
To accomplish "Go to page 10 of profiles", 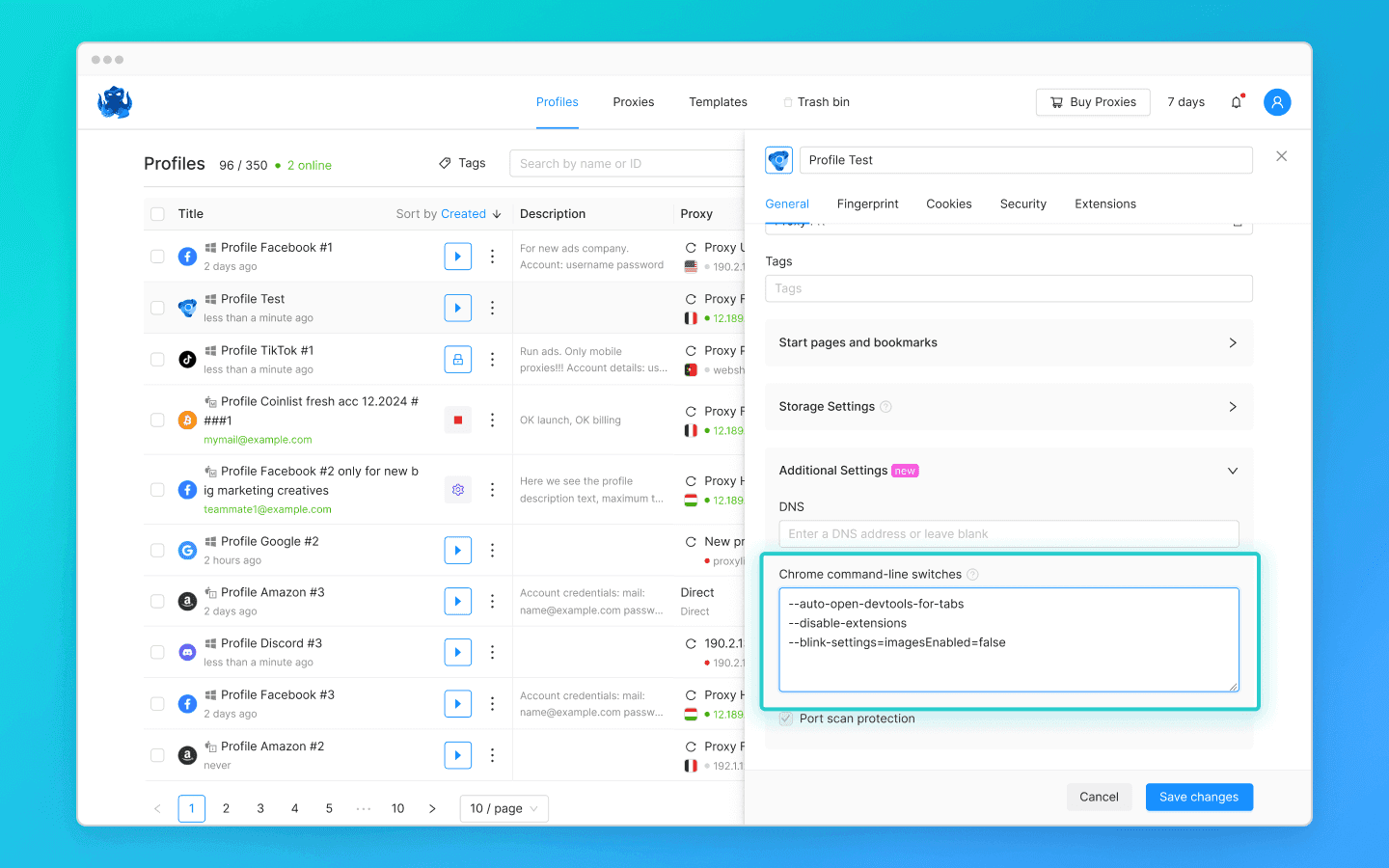I will pos(397,808).
